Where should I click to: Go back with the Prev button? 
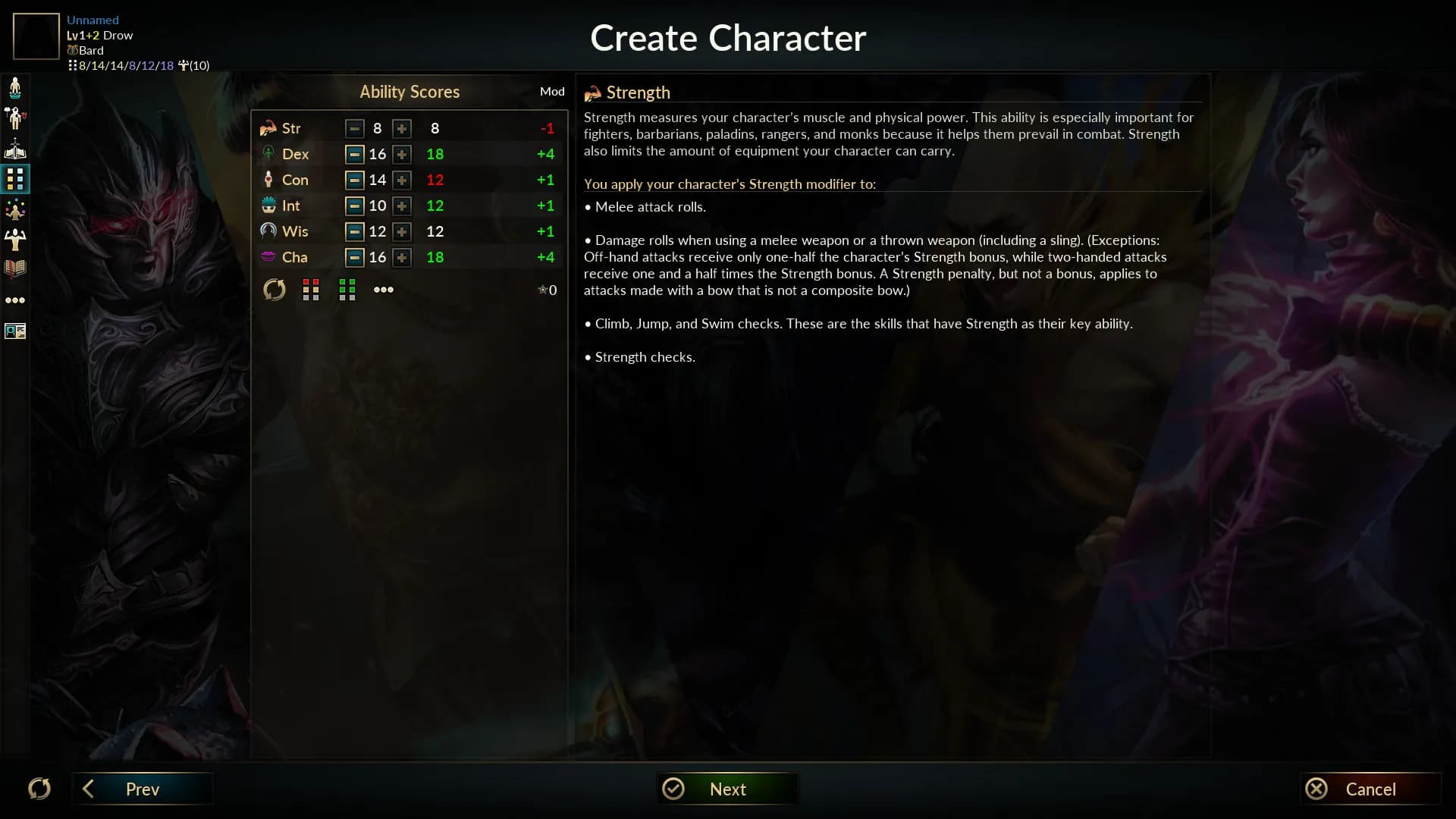coord(143,789)
